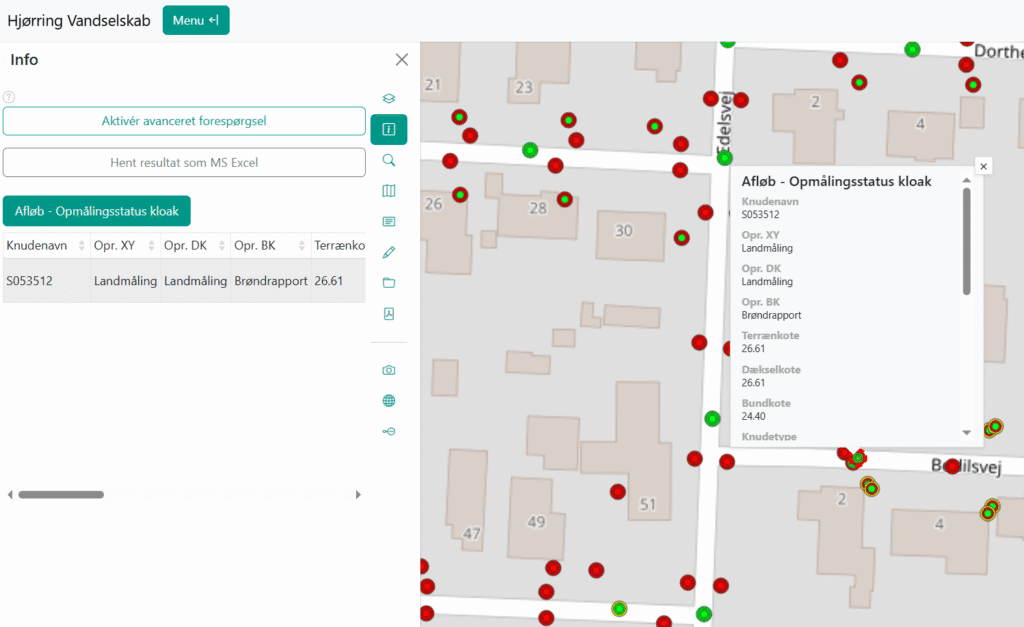The image size is (1024, 627).
Task: Open the layers panel icon
Action: point(389,99)
